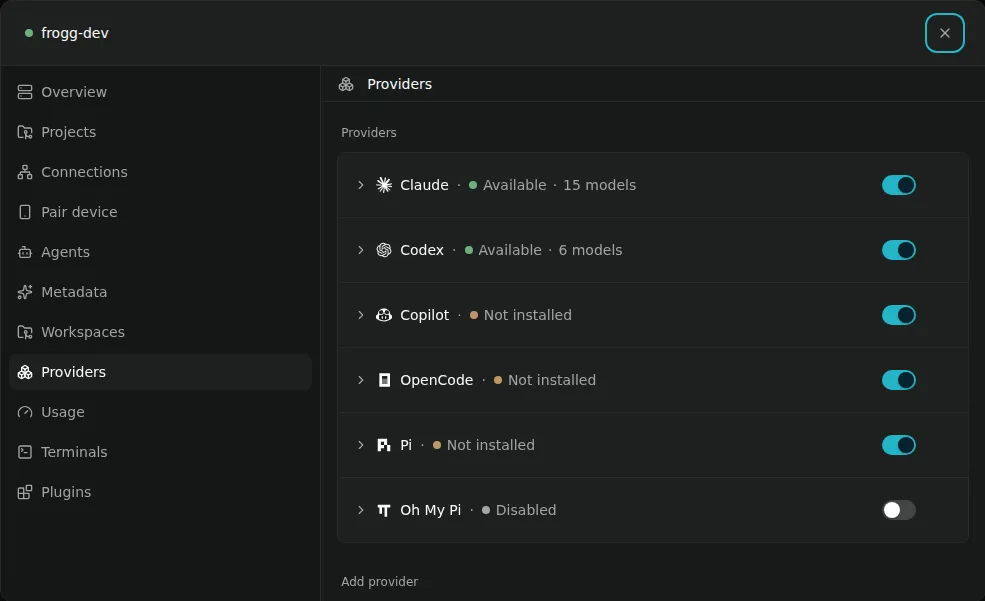Click the '15 models' text

[x=599, y=185]
